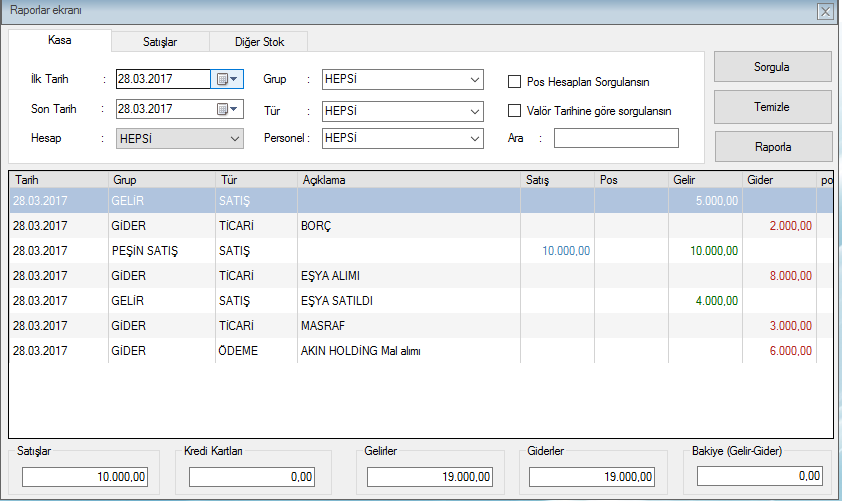The width and height of the screenshot is (842, 501).
Task: Open the Hesap combo box
Action: point(234,138)
